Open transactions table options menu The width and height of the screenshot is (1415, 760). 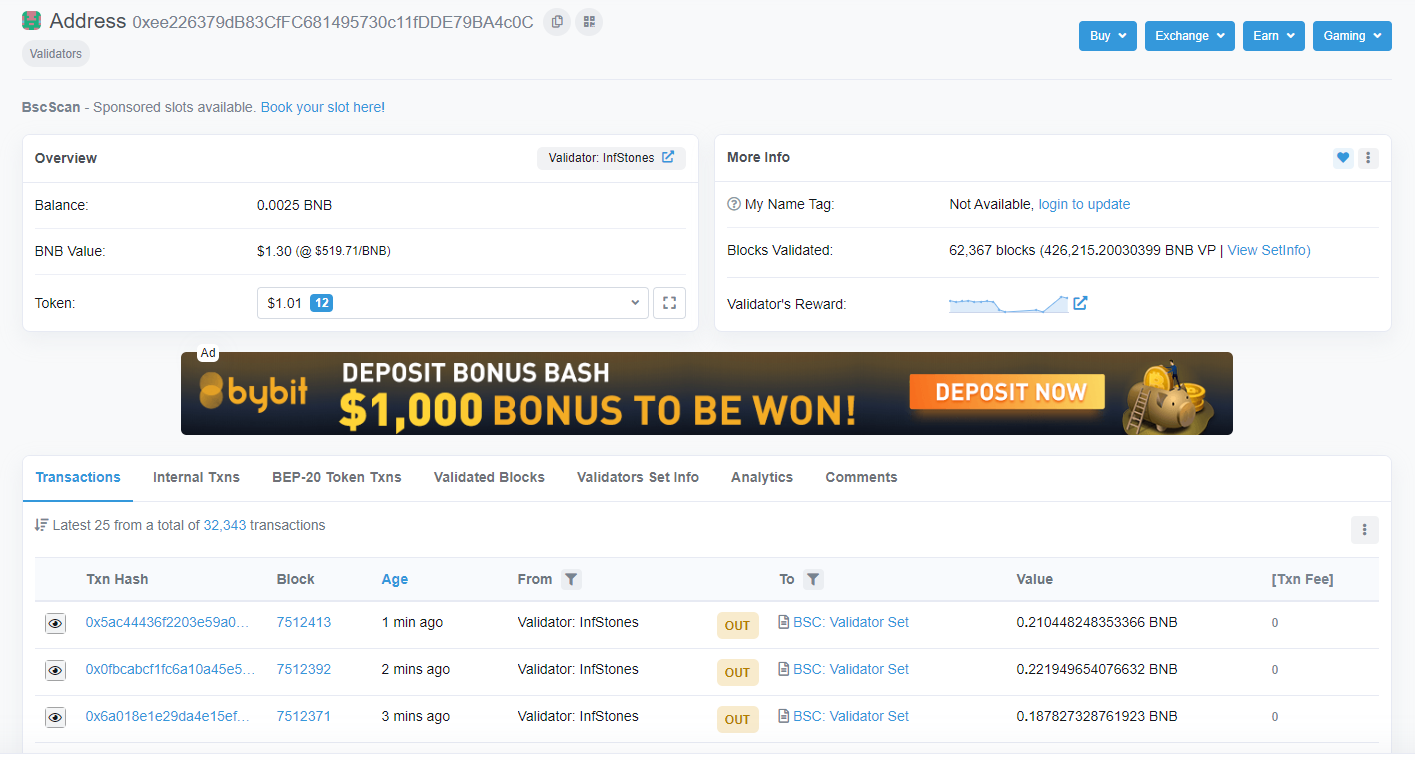tap(1364, 530)
